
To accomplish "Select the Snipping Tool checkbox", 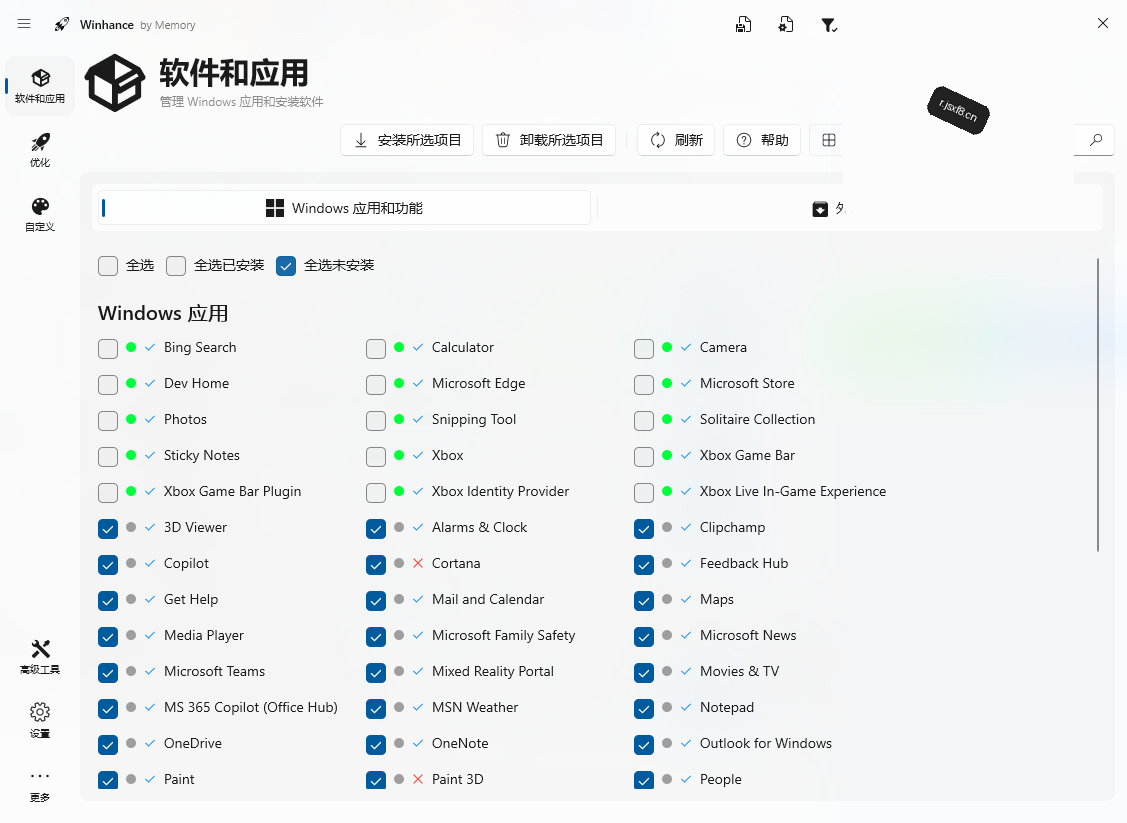I will pos(376,420).
